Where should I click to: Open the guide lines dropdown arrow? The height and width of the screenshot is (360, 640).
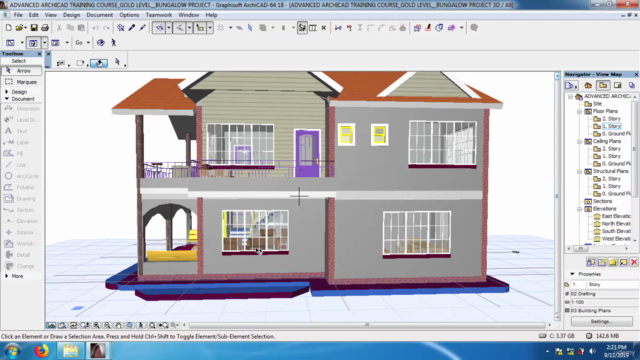(169, 28)
